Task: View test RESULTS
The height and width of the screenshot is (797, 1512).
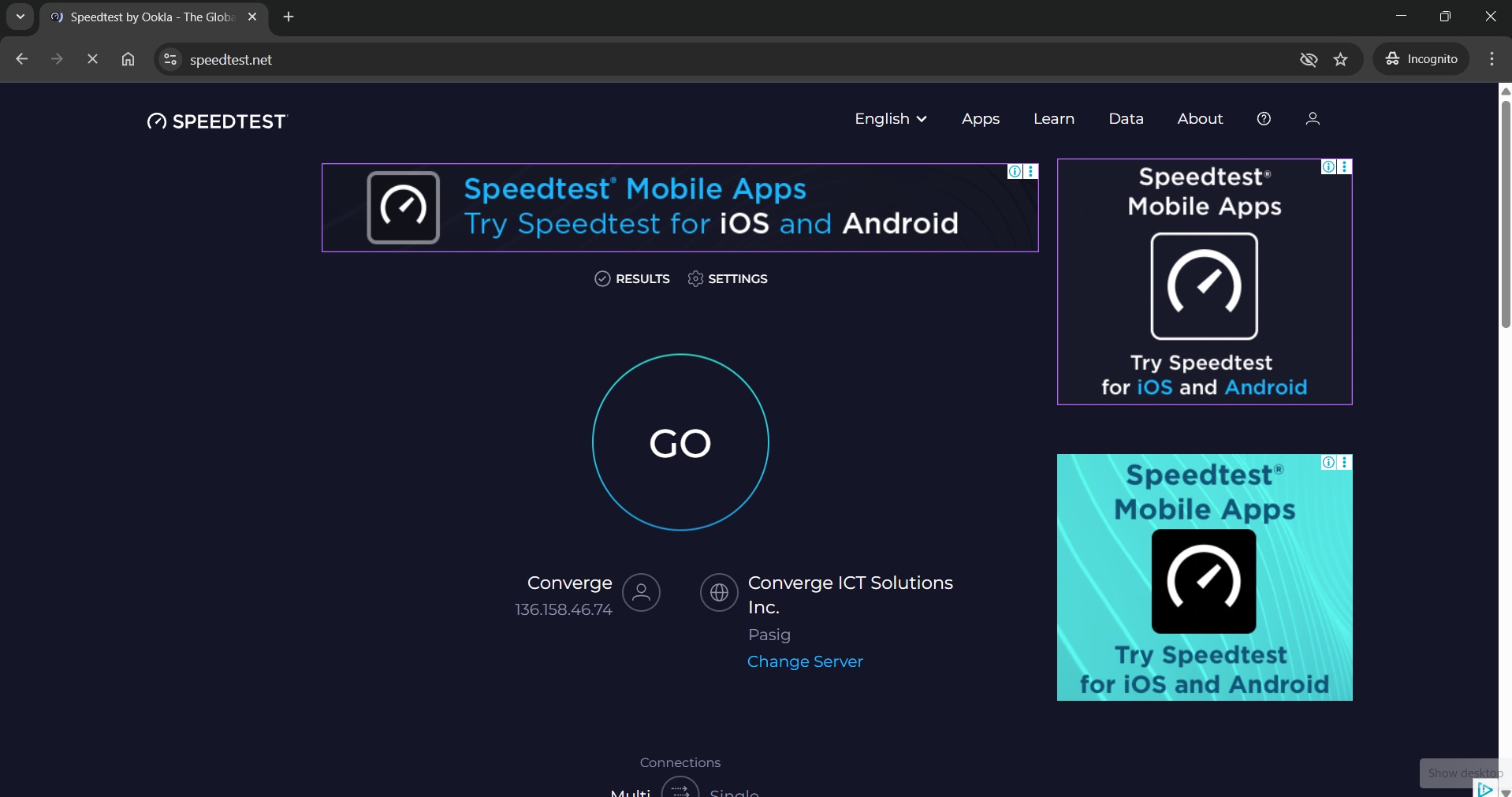Action: (632, 279)
